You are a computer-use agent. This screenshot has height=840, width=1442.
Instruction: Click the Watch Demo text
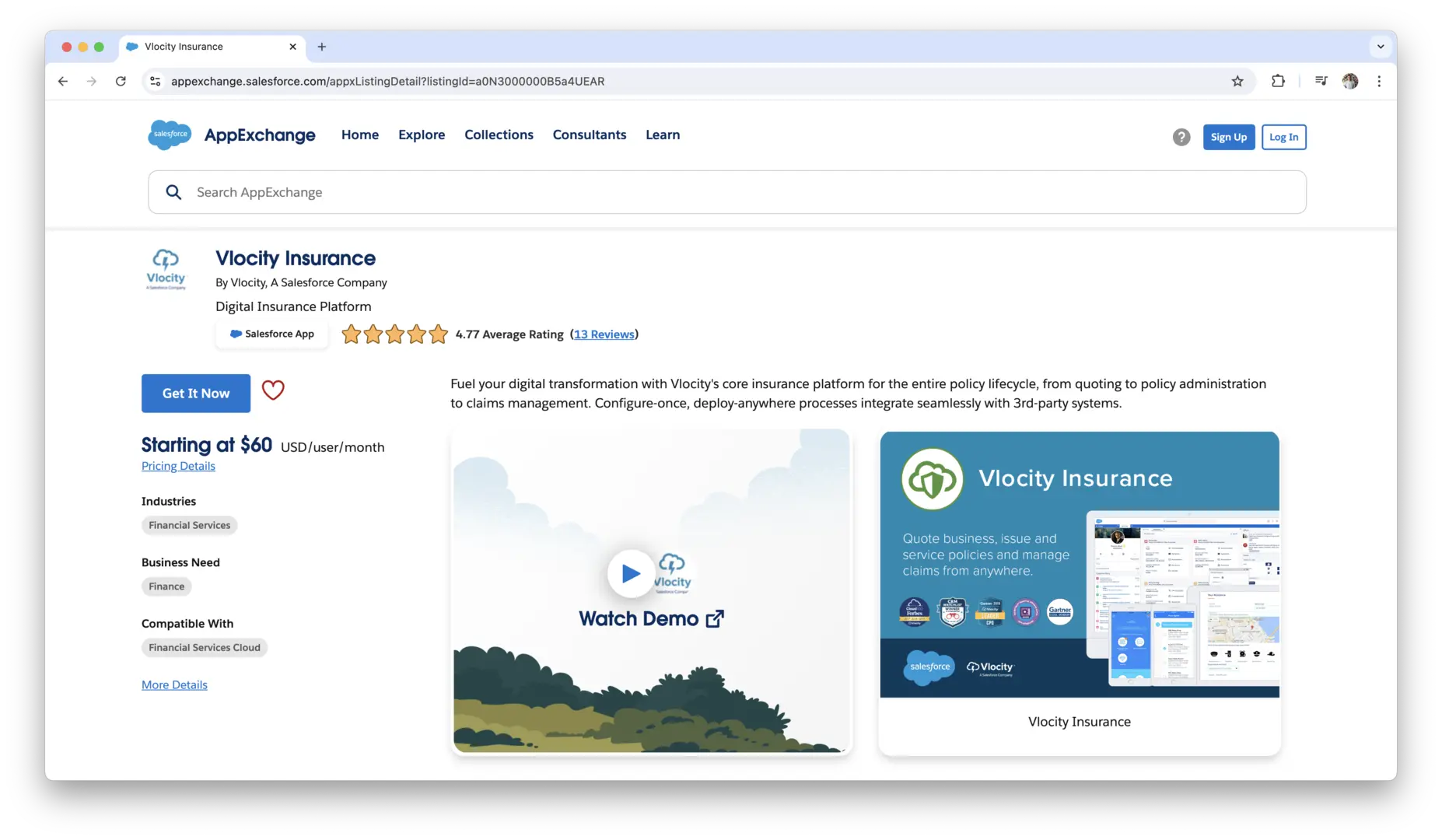point(639,619)
